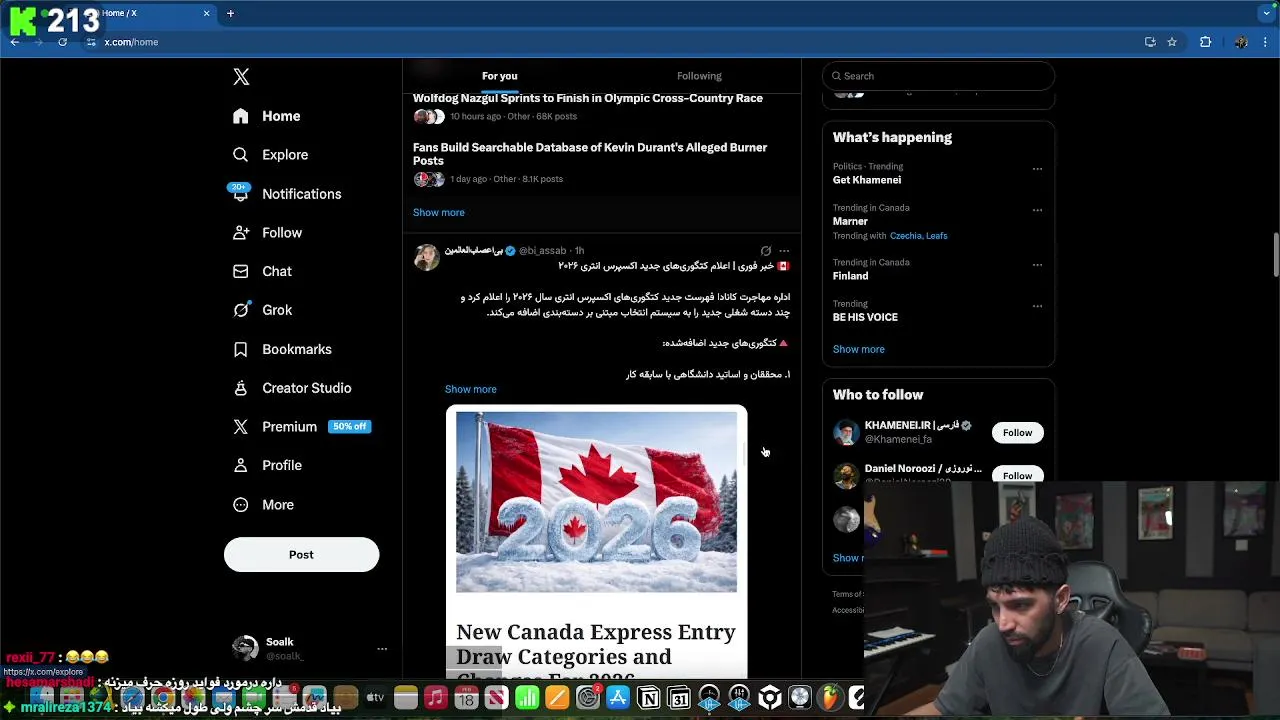Open the App Store in the Dock

[x=618, y=698]
